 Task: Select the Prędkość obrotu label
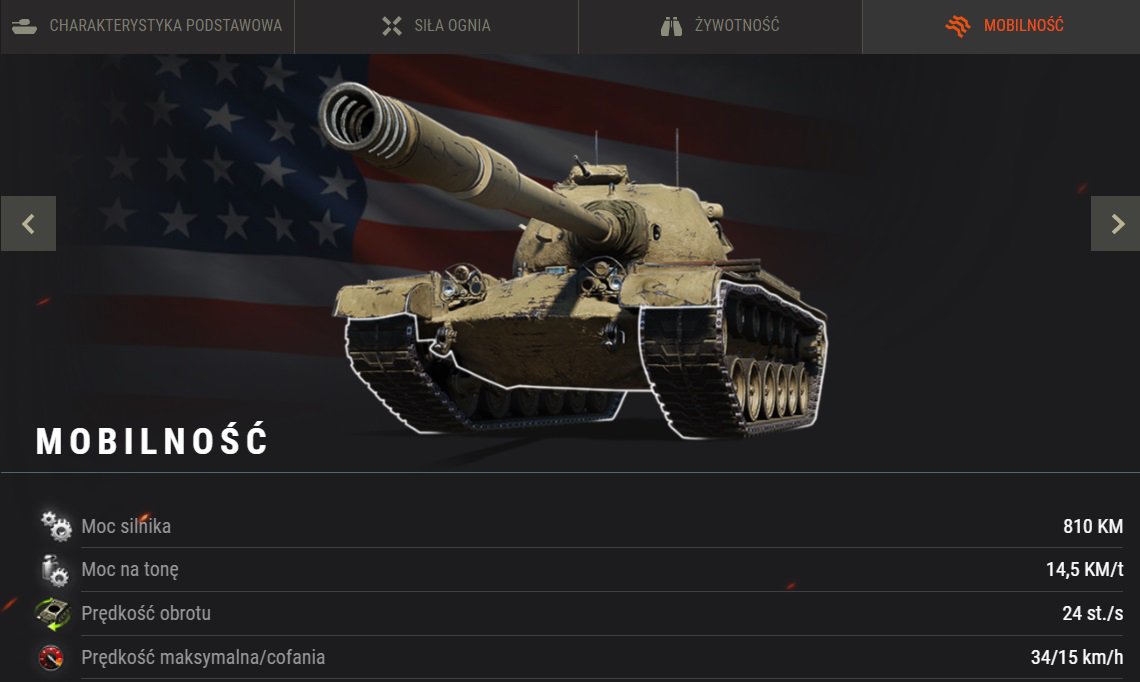146,614
